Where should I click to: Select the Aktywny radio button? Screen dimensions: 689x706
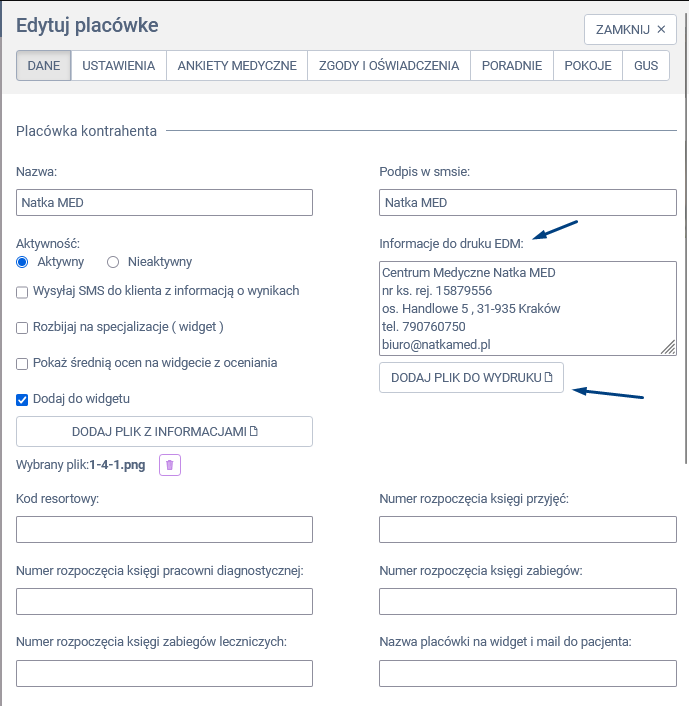coord(23,262)
